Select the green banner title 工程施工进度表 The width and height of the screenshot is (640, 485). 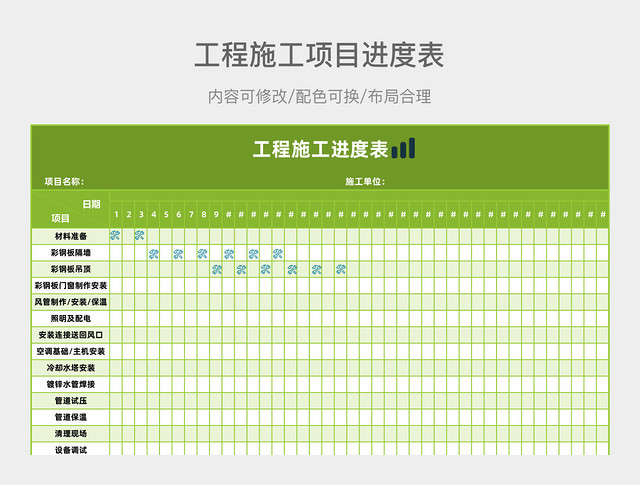320,149
